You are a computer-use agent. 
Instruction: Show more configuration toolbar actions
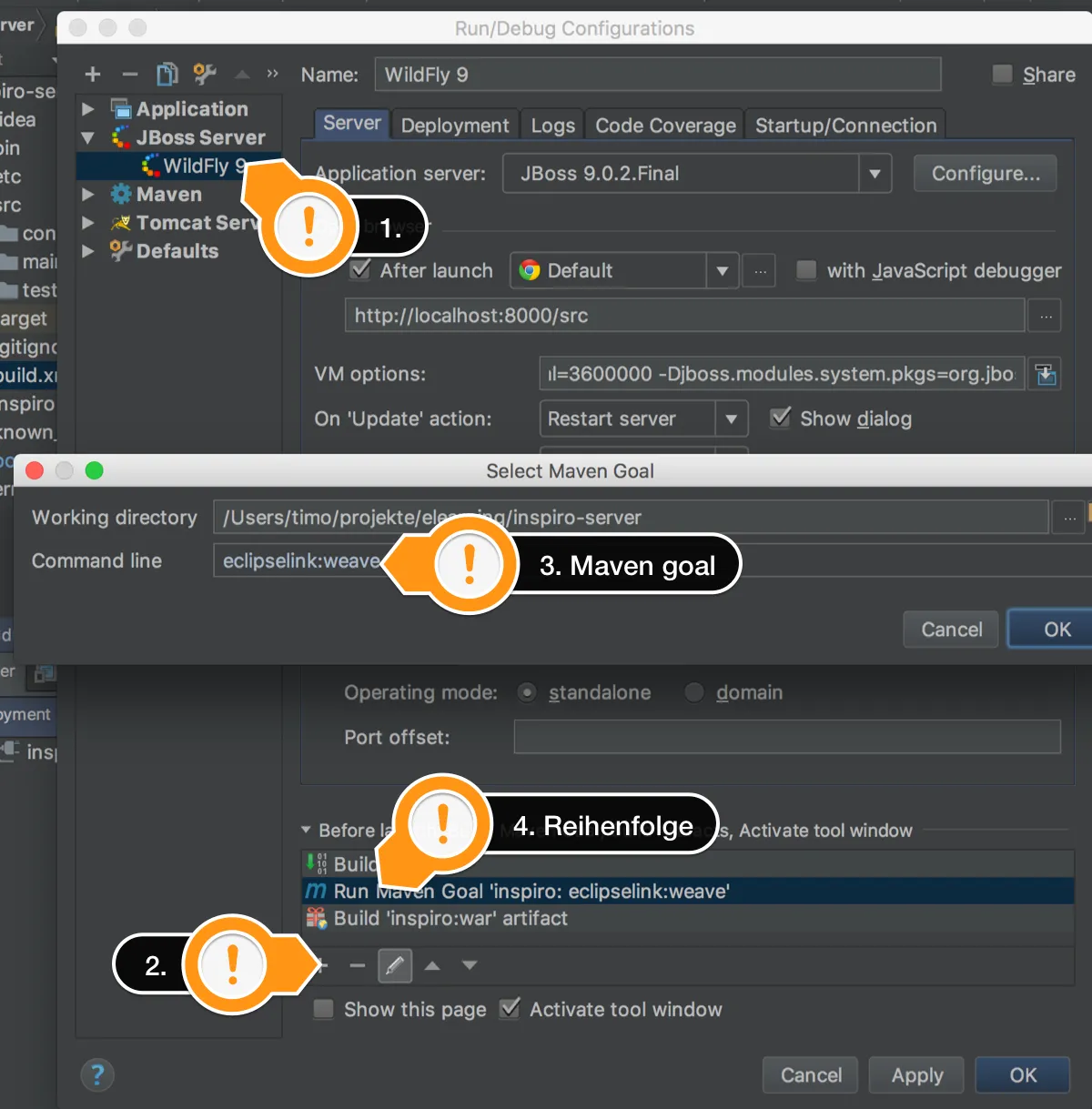click(x=272, y=75)
